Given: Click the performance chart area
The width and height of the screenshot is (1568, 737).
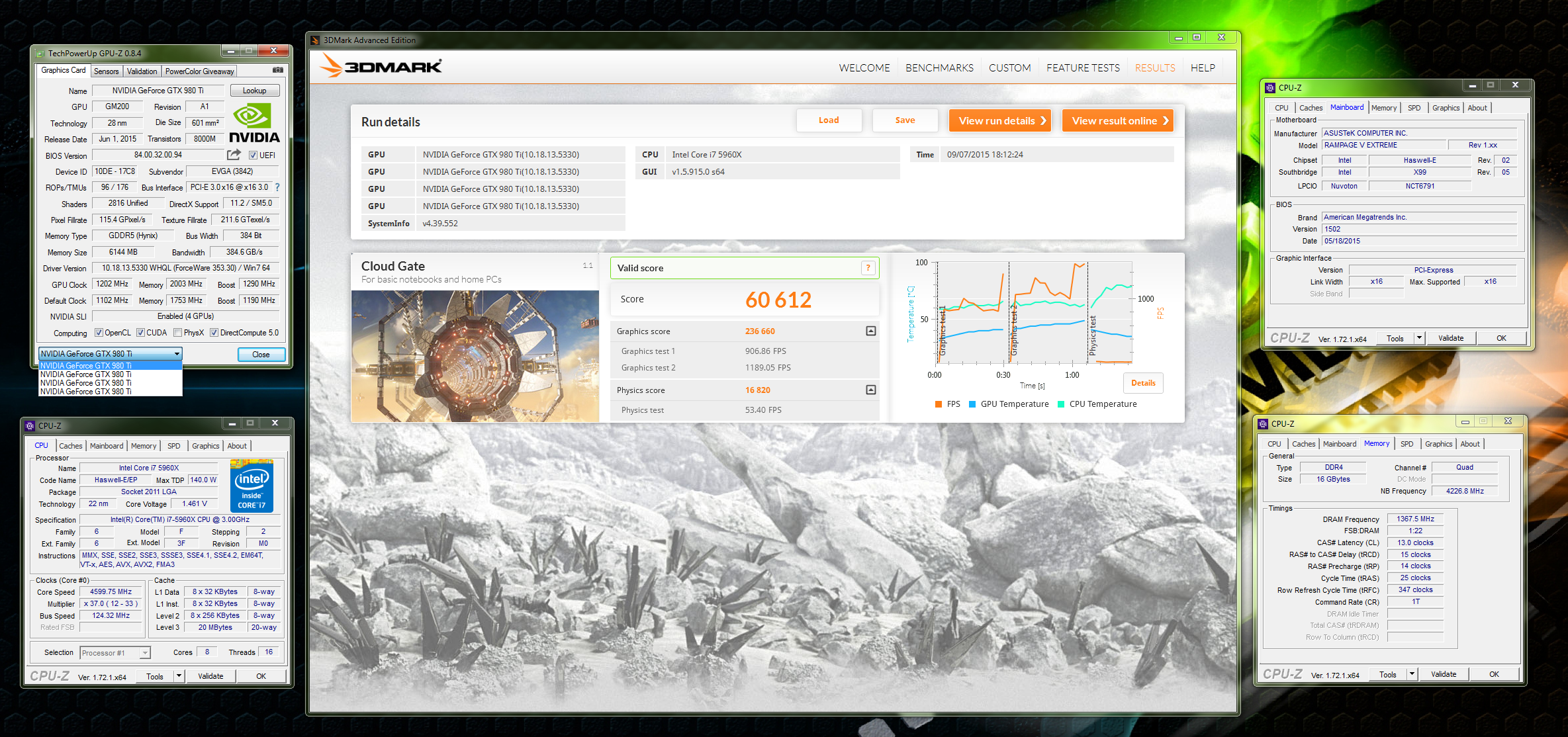Looking at the screenshot, I should (x=1035, y=313).
